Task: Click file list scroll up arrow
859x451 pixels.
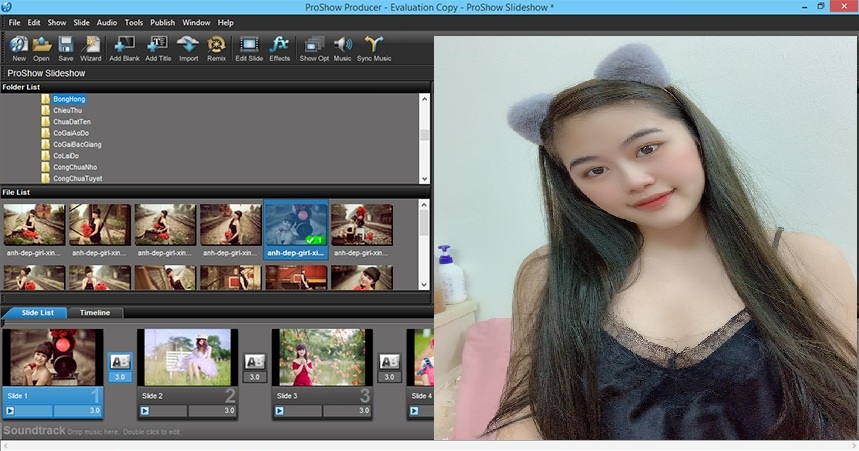Action: click(424, 204)
